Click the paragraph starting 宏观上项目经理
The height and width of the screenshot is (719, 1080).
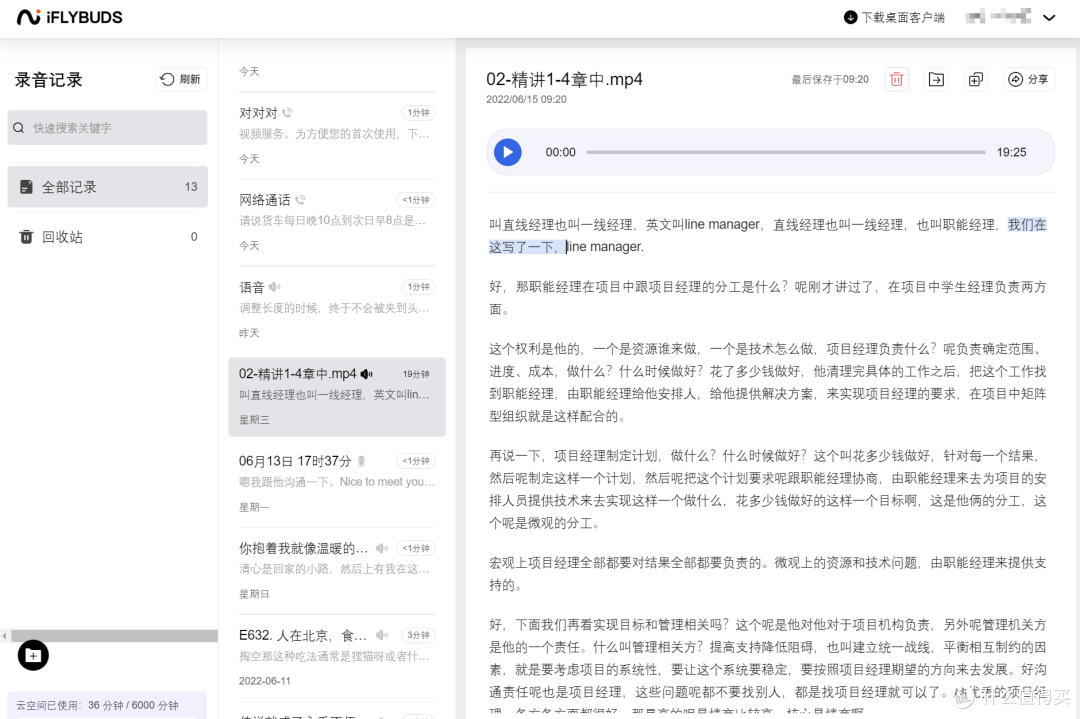coord(767,574)
